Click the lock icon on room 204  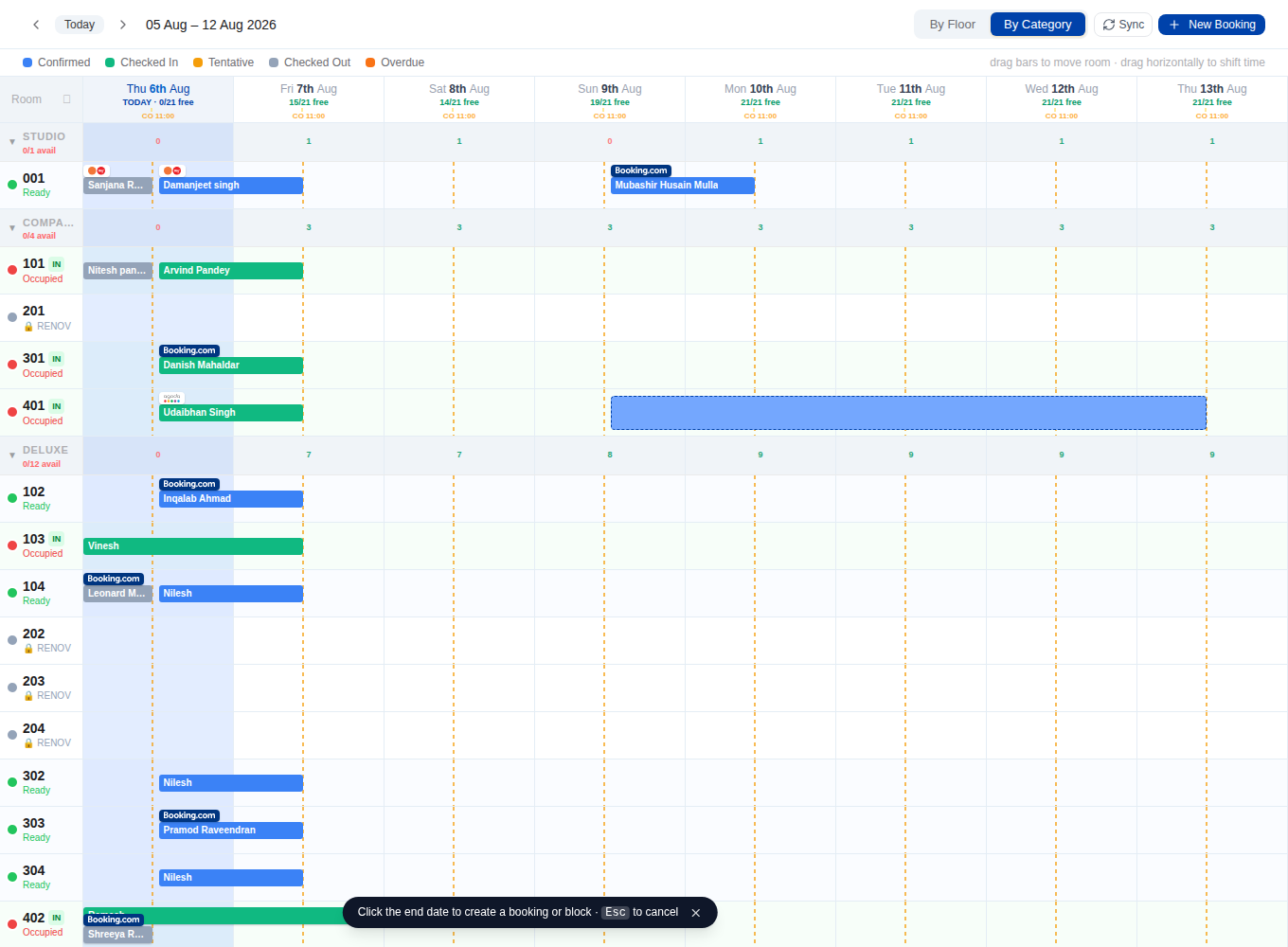coord(28,743)
